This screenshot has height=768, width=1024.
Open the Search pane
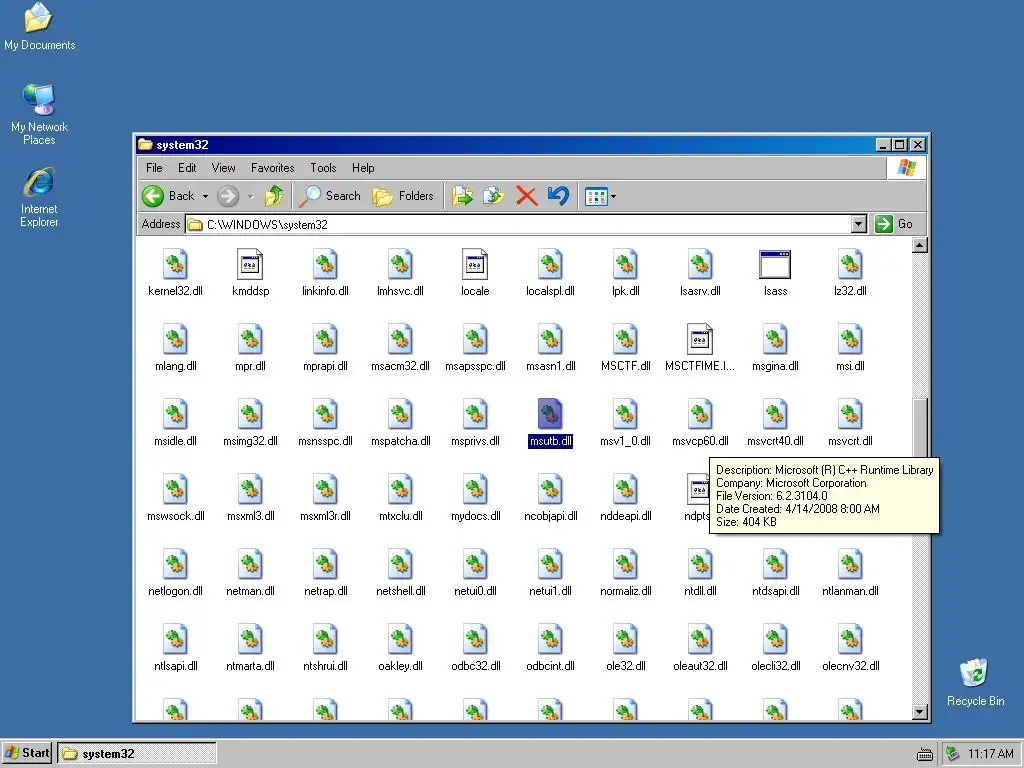330,196
